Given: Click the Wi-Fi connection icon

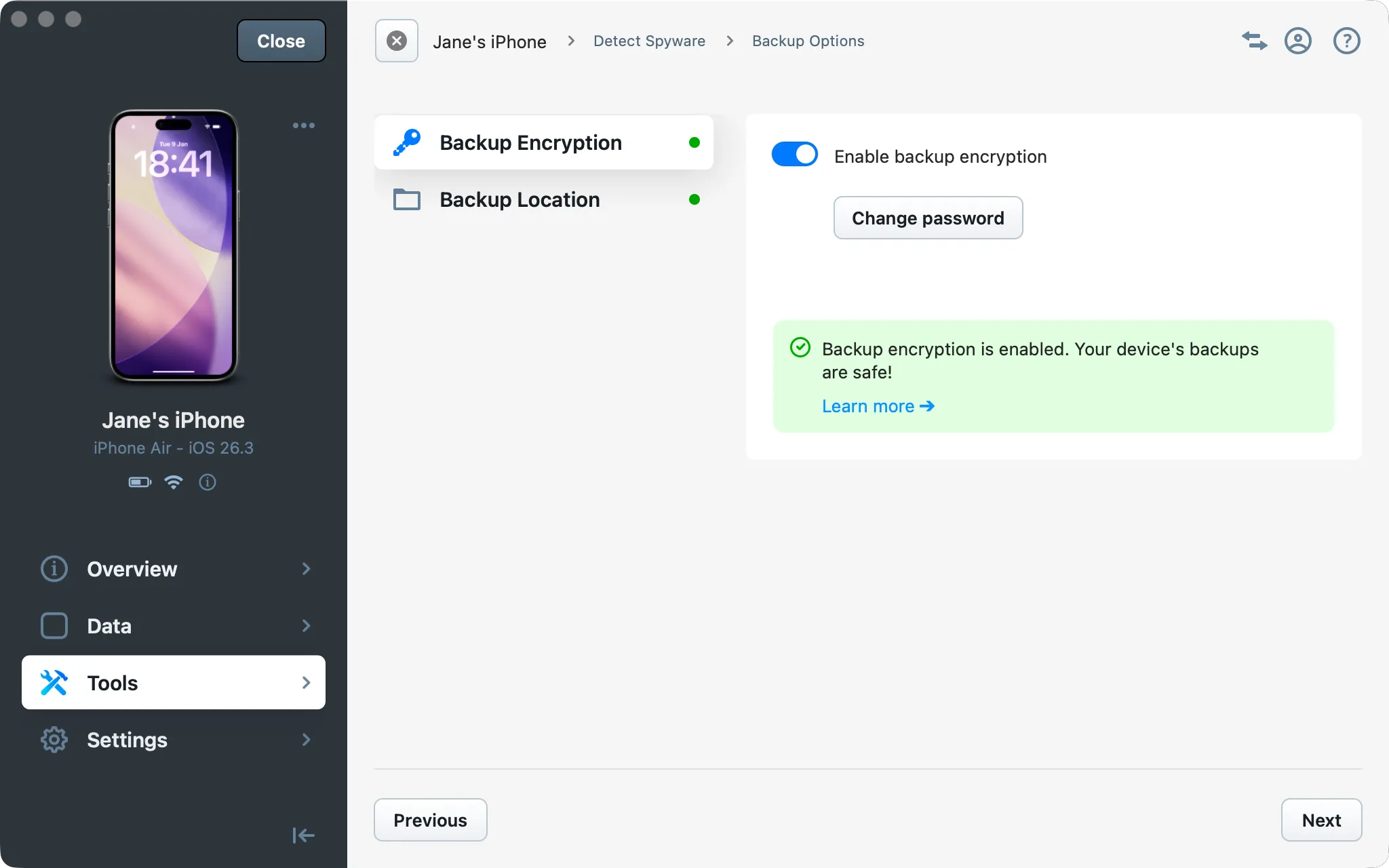Looking at the screenshot, I should pos(174,482).
